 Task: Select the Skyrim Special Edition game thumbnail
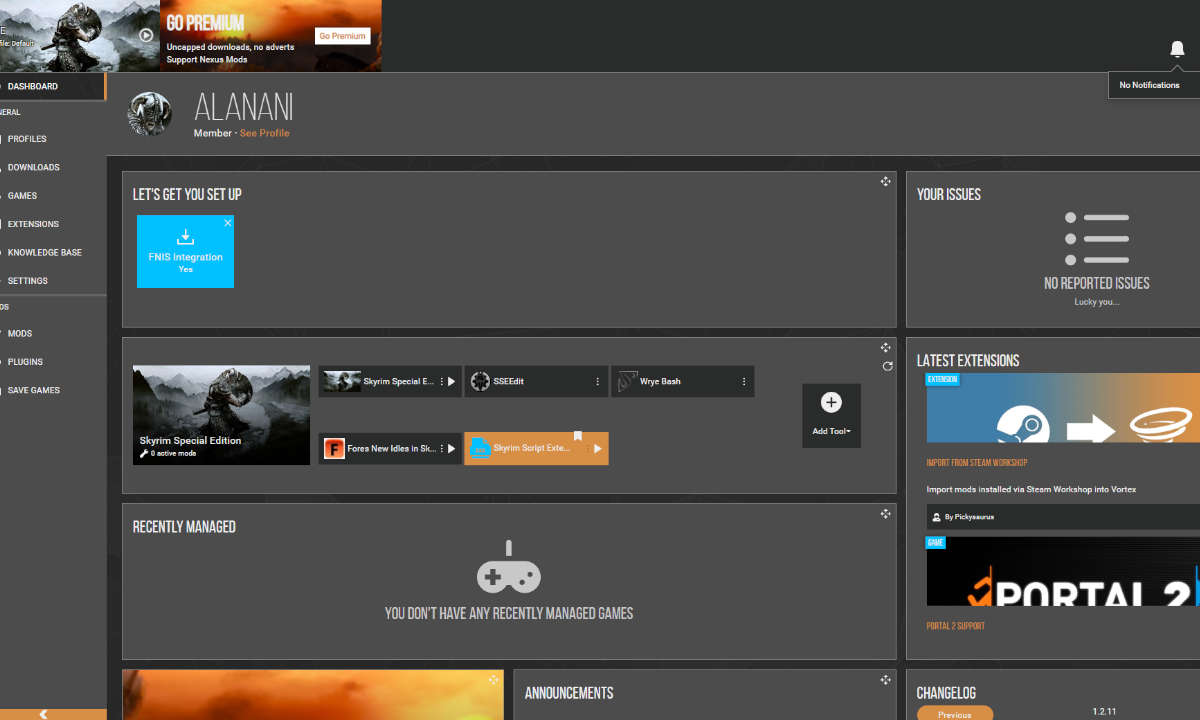pos(221,415)
